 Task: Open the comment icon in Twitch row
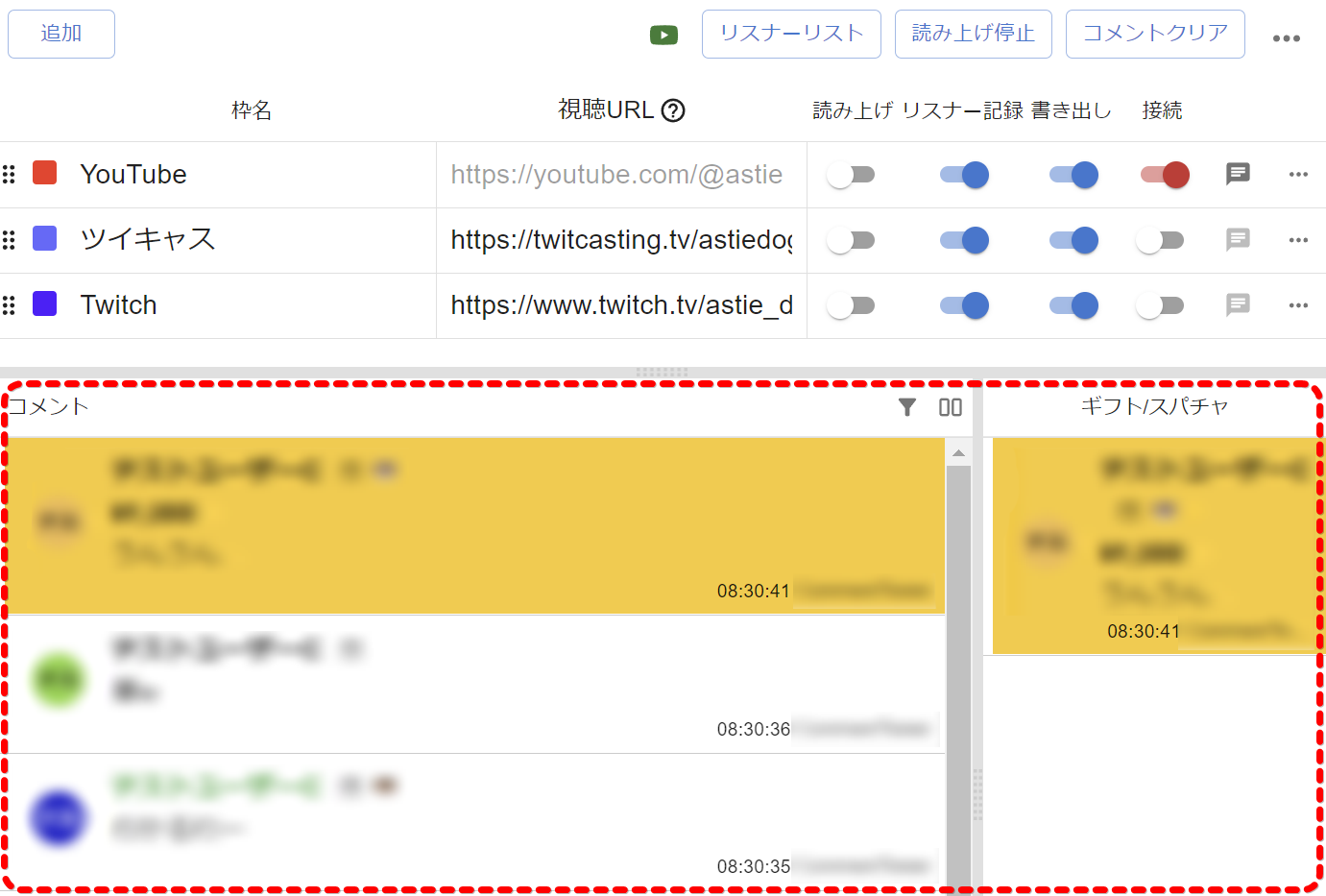[x=1238, y=305]
